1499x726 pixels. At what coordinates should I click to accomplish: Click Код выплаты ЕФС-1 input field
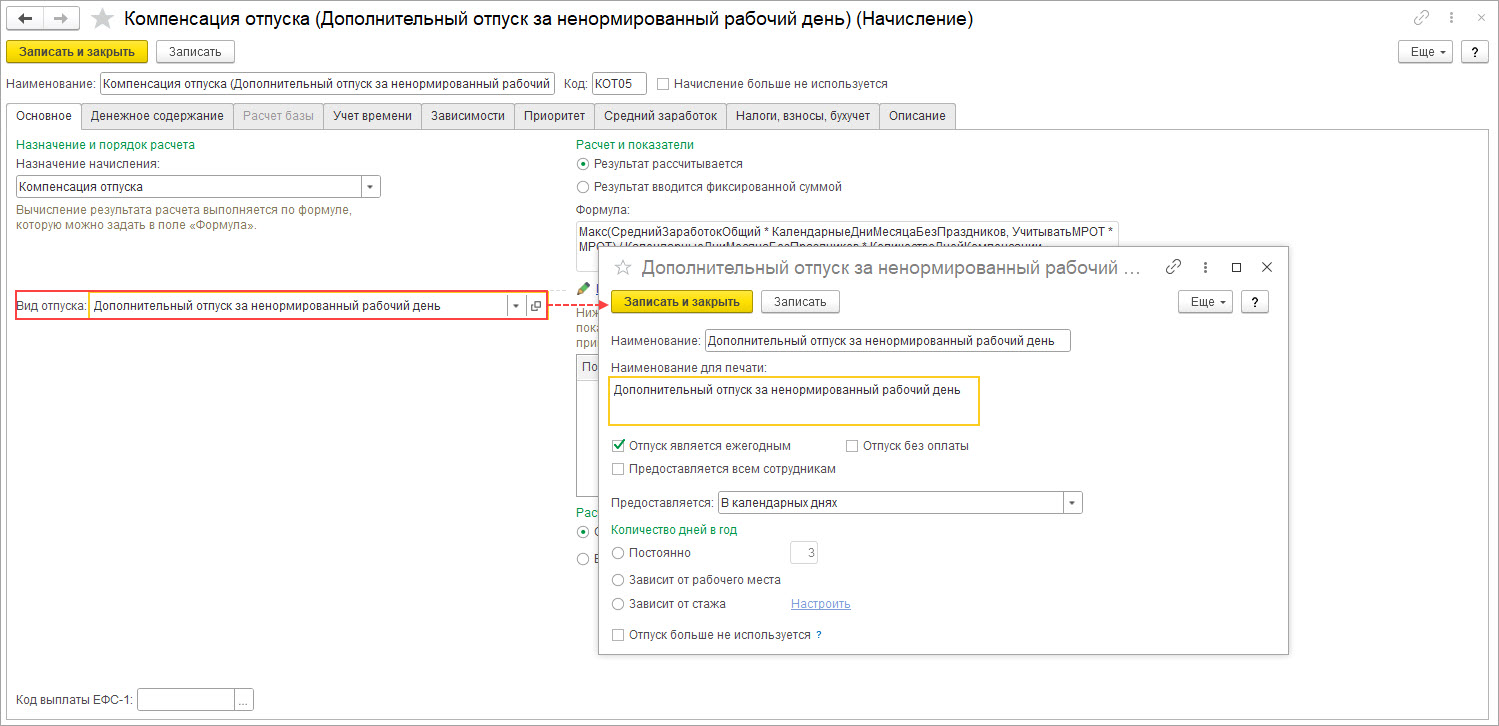[185, 700]
